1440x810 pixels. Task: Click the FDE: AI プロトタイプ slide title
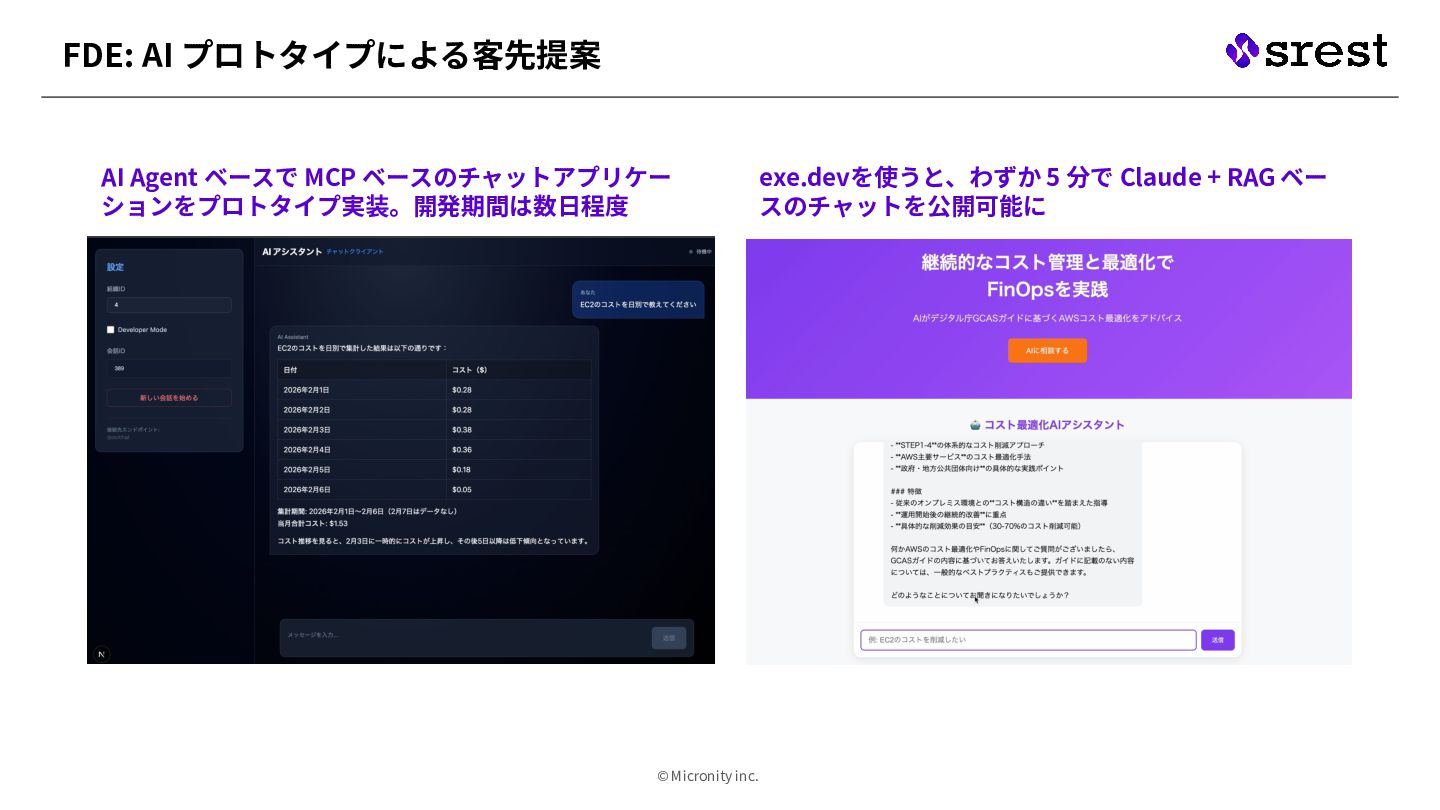click(x=332, y=54)
